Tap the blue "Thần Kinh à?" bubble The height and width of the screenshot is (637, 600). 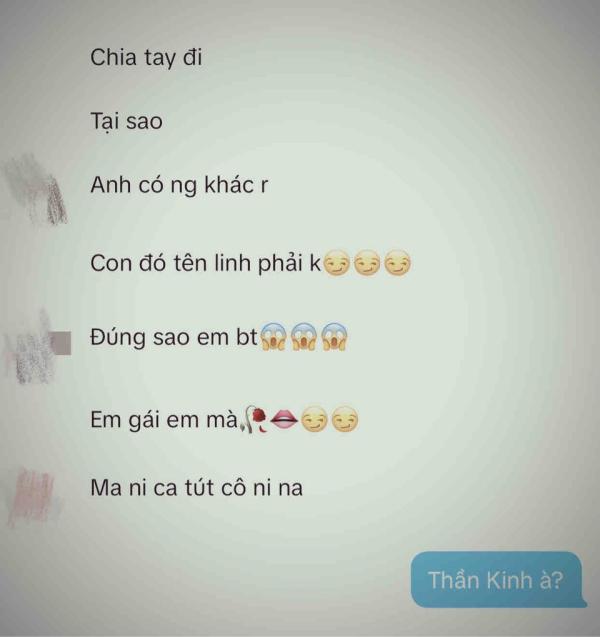click(x=498, y=579)
